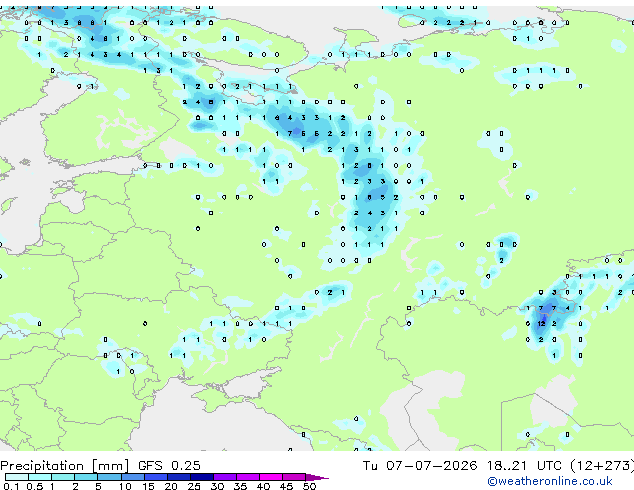The width and height of the screenshot is (634, 490).
Task: Click the 2 to 5 mm legend swatch
Action: (87, 477)
